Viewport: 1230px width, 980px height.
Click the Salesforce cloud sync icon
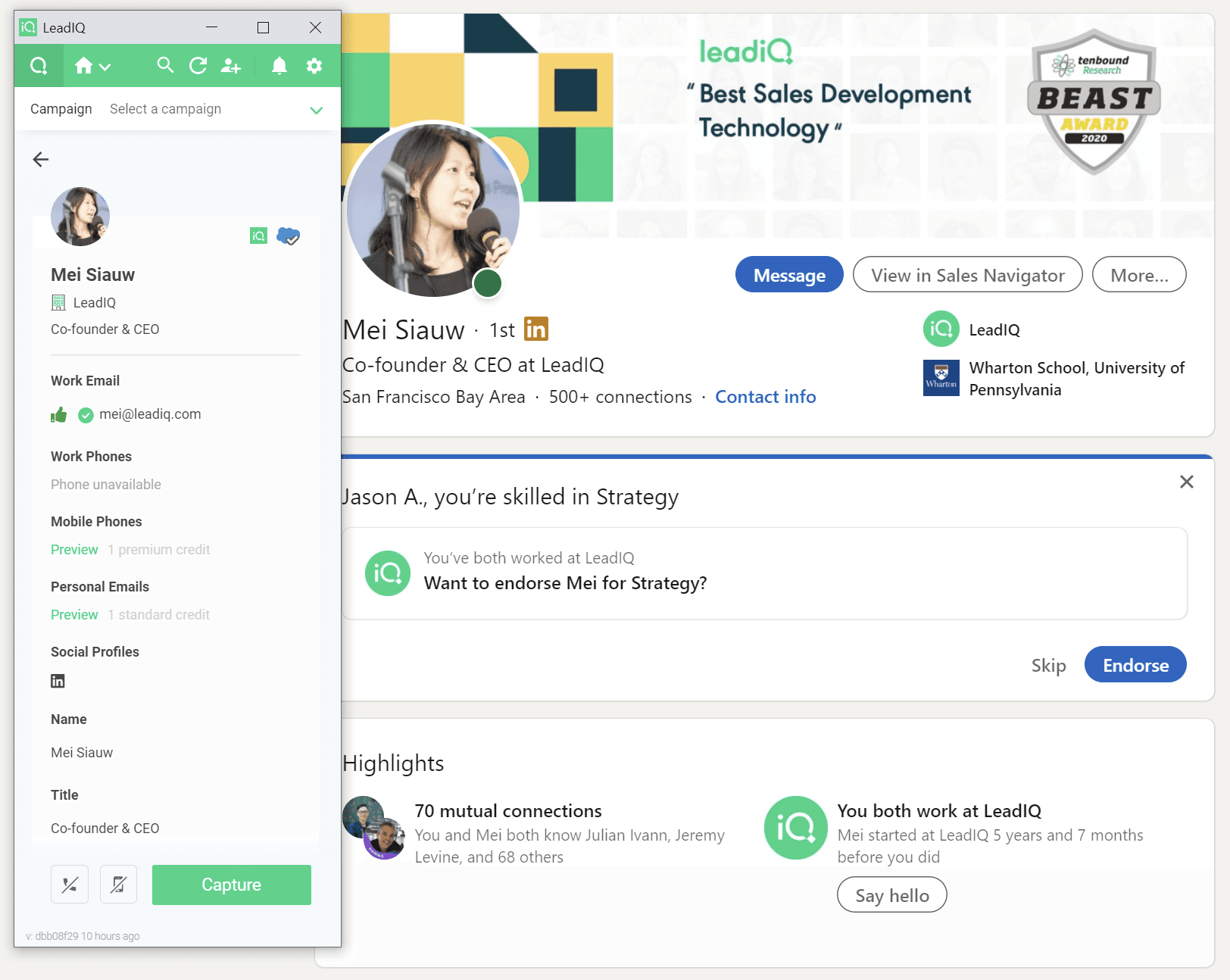coord(288,236)
